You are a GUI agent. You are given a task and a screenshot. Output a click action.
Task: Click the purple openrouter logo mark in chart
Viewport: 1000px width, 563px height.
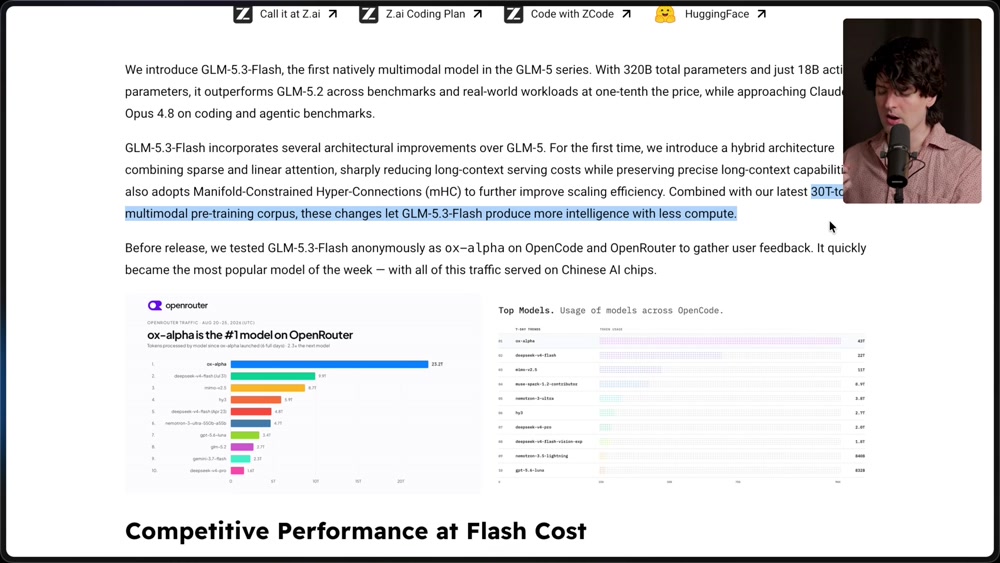155,305
